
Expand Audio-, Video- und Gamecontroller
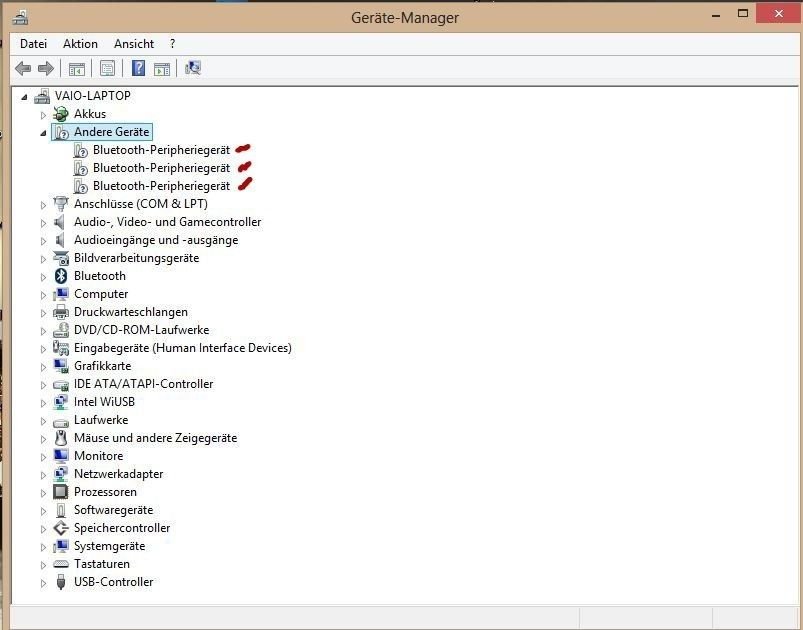43,223
